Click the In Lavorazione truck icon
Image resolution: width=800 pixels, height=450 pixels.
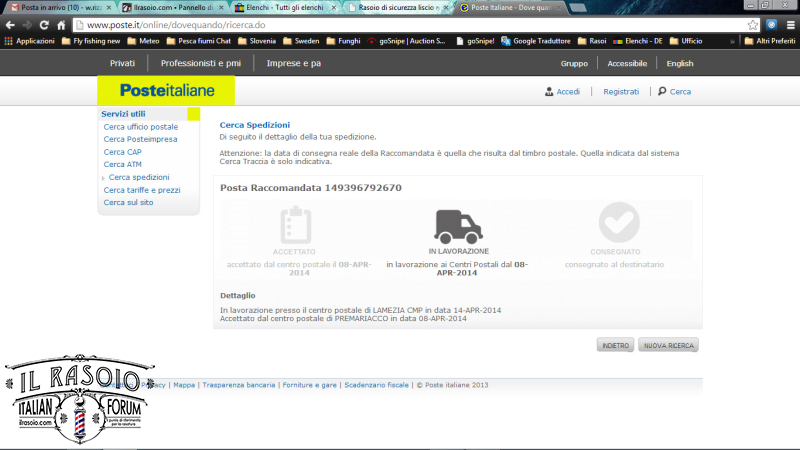(458, 227)
